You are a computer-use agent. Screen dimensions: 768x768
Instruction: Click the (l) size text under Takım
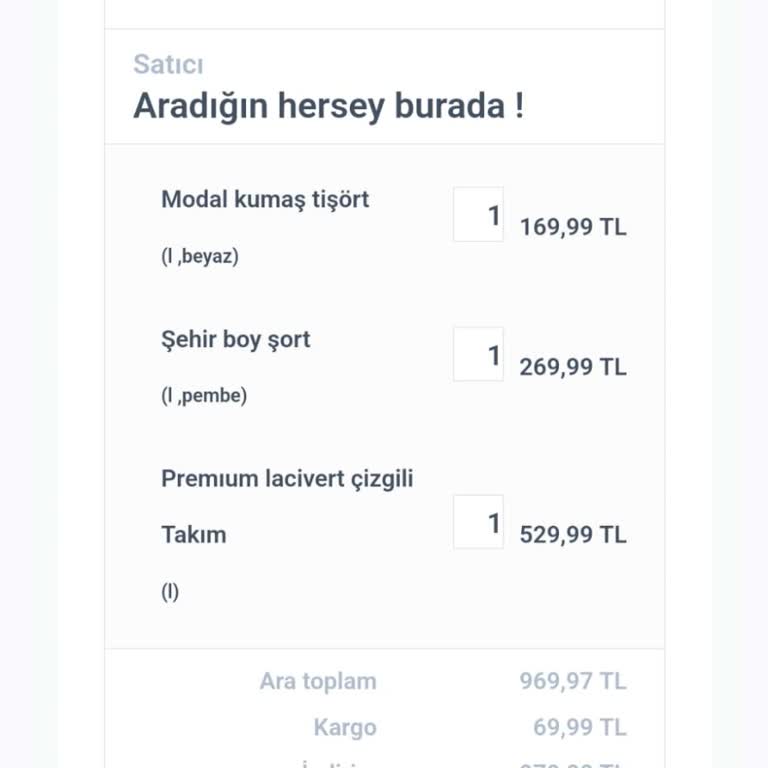tap(170, 591)
